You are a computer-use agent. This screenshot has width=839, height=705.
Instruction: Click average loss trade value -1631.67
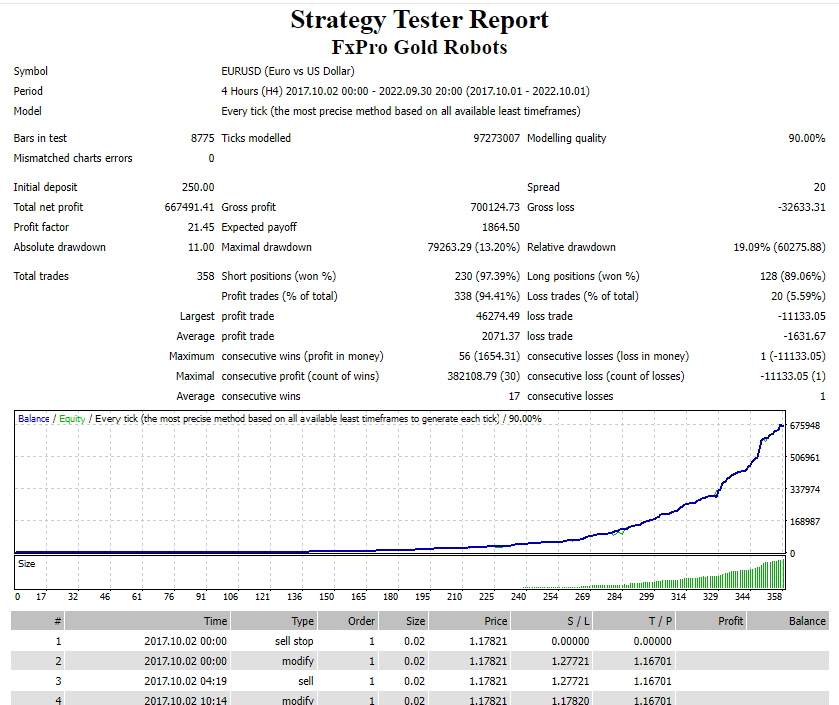(804, 336)
